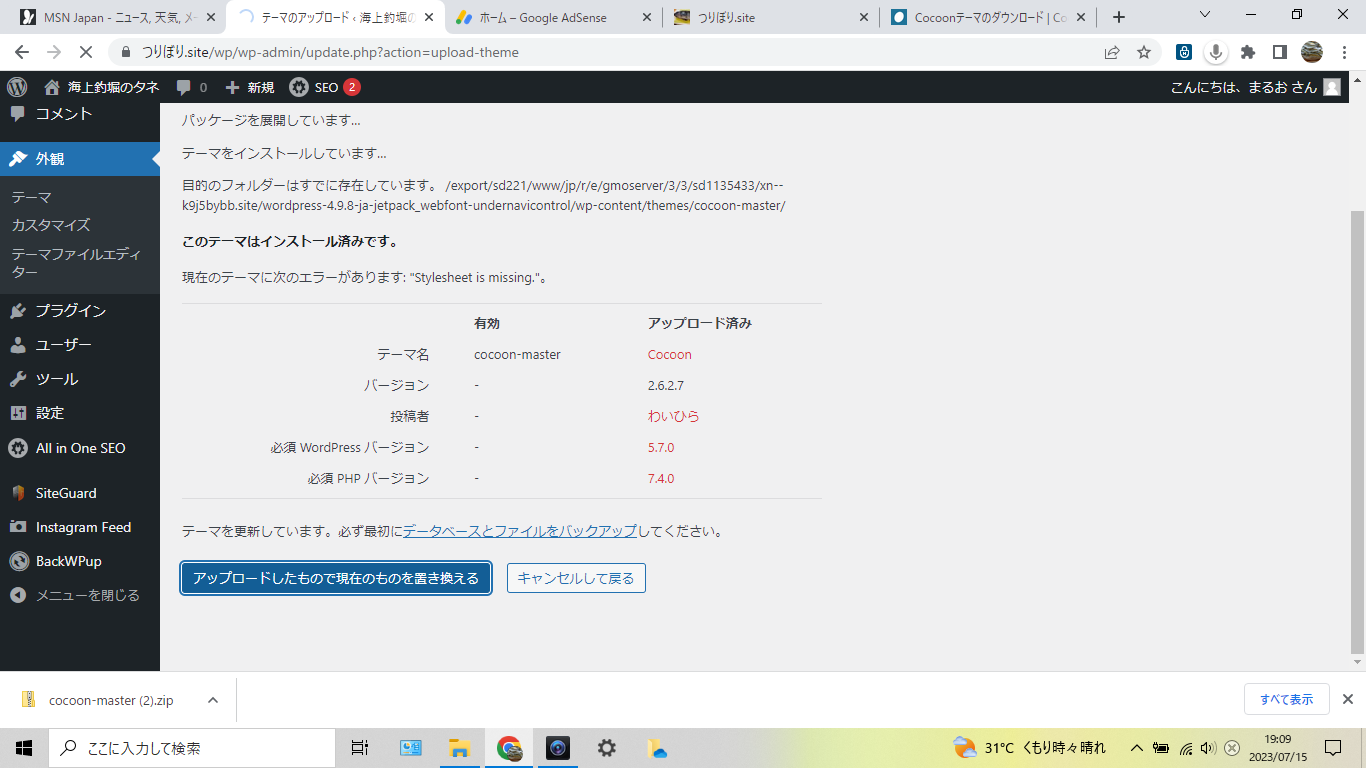Image resolution: width=1366 pixels, height=768 pixels.
Task: Open the Chrome tab search dropdown
Action: click(1204, 16)
